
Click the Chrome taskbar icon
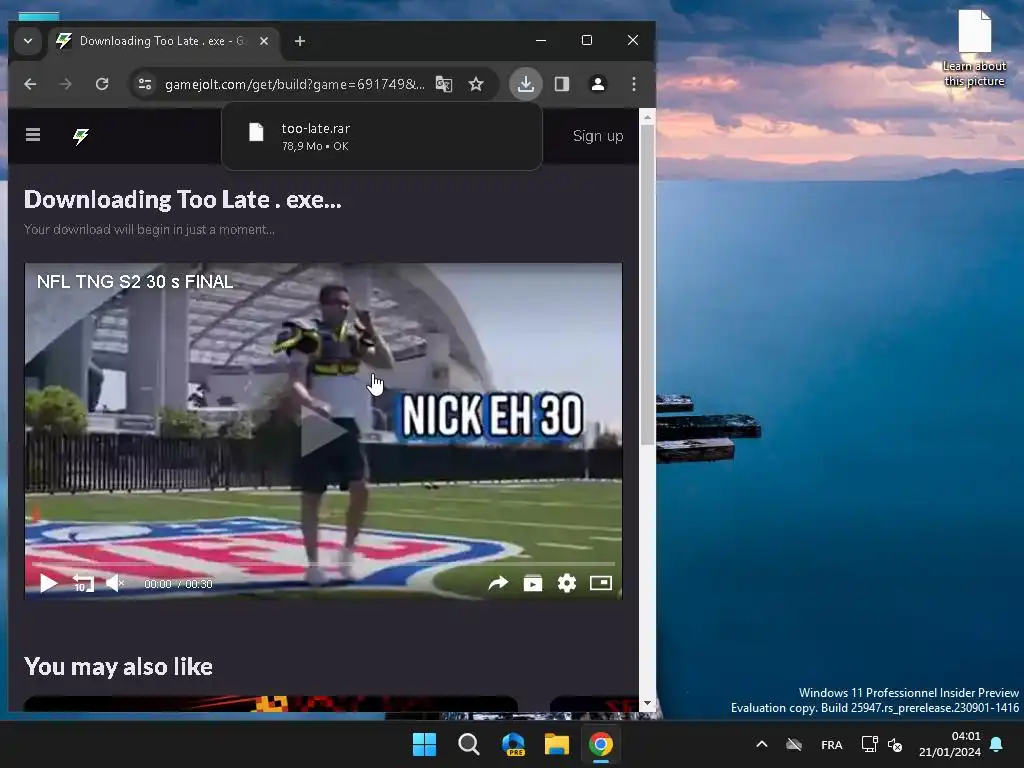pos(601,744)
